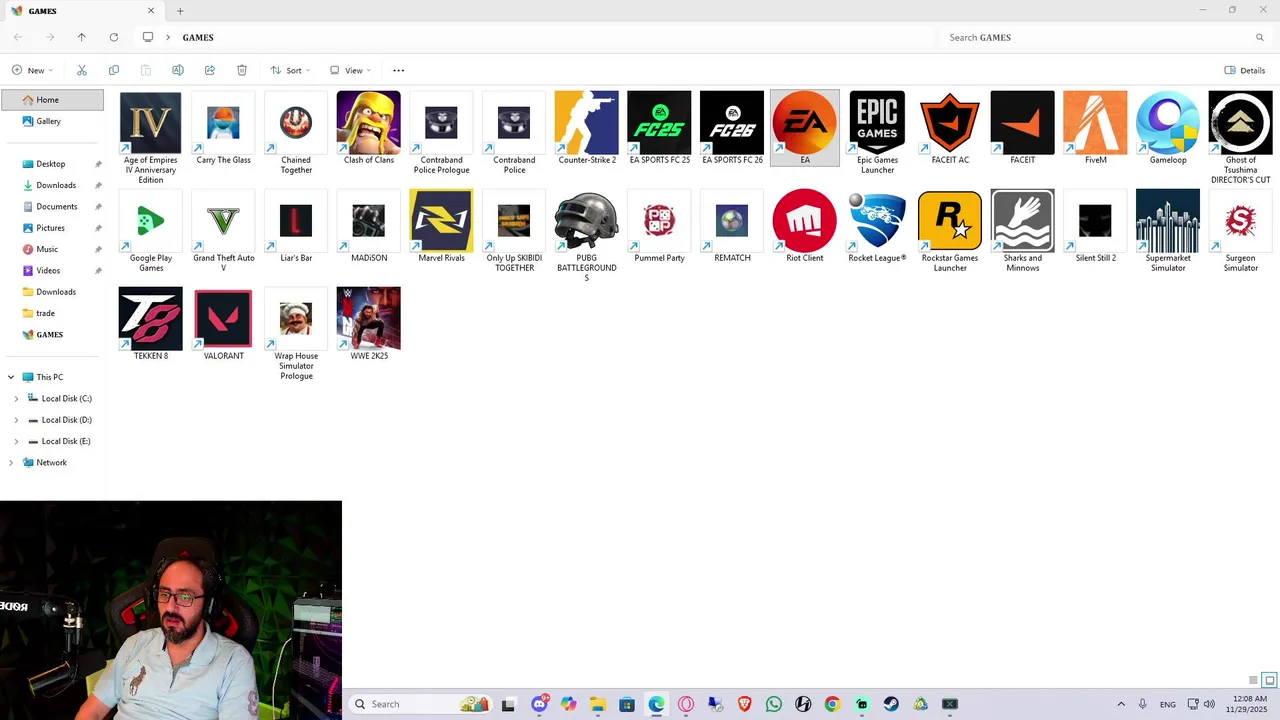Select the EA SPORTS FC 25 icon
The width and height of the screenshot is (1280, 720).
tap(659, 123)
